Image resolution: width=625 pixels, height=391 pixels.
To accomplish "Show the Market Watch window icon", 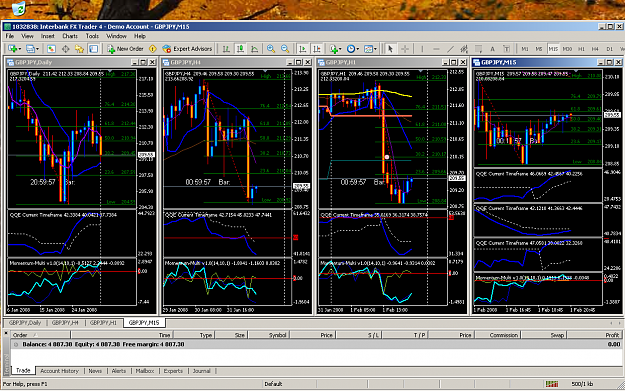I will tap(51, 49).
